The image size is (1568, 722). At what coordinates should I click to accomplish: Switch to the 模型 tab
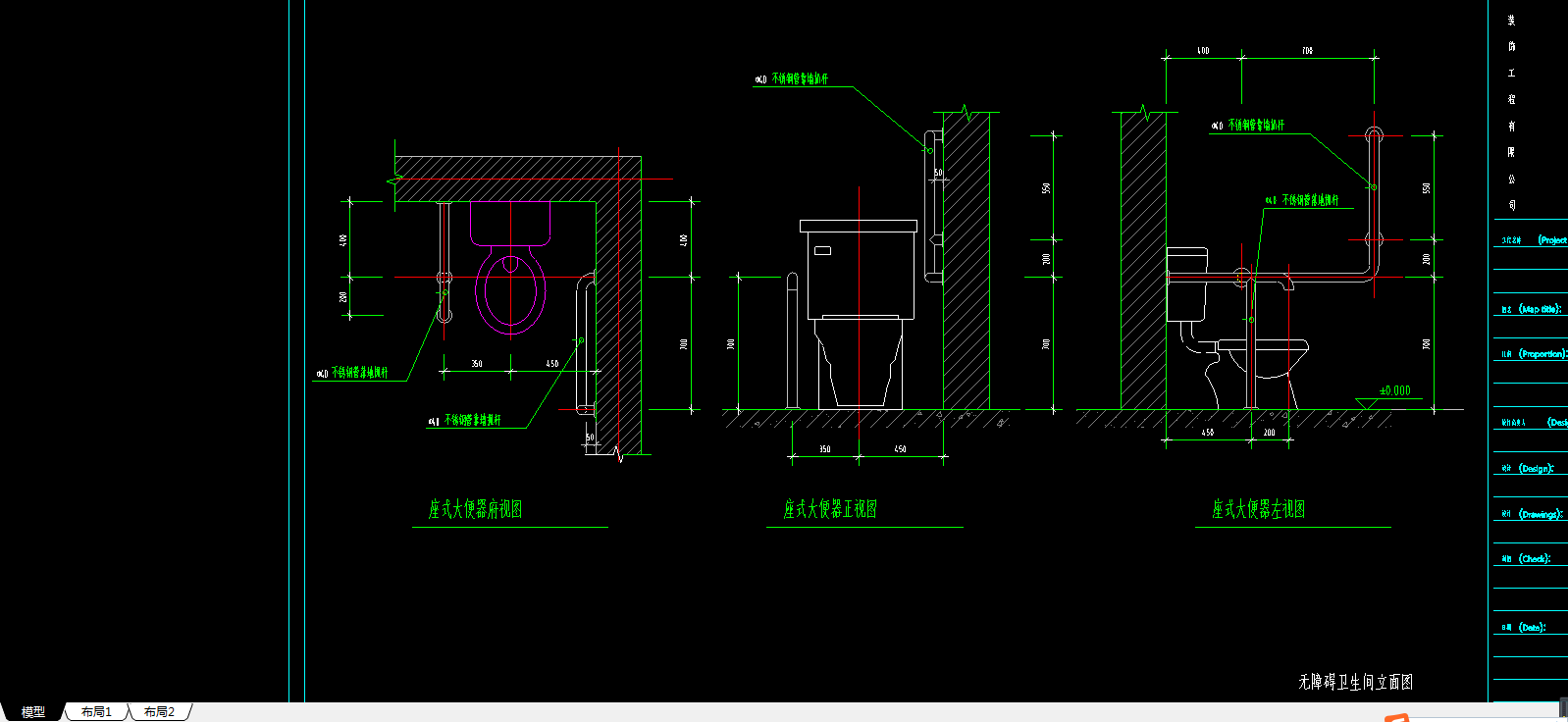[x=32, y=712]
